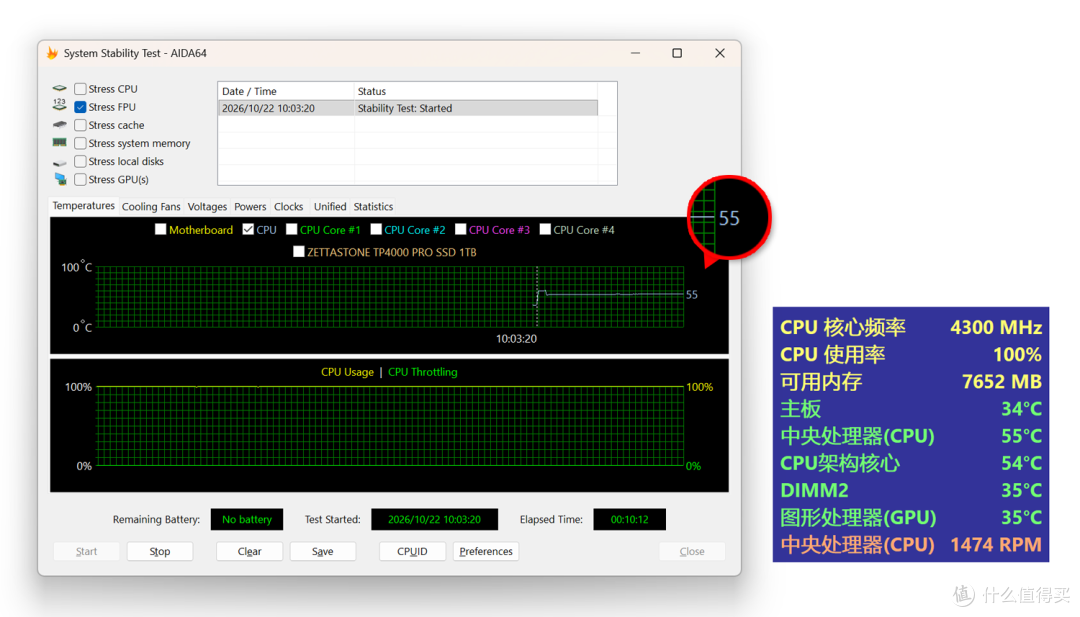
Task: Open the Preferences dialog
Action: pyautogui.click(x=486, y=552)
